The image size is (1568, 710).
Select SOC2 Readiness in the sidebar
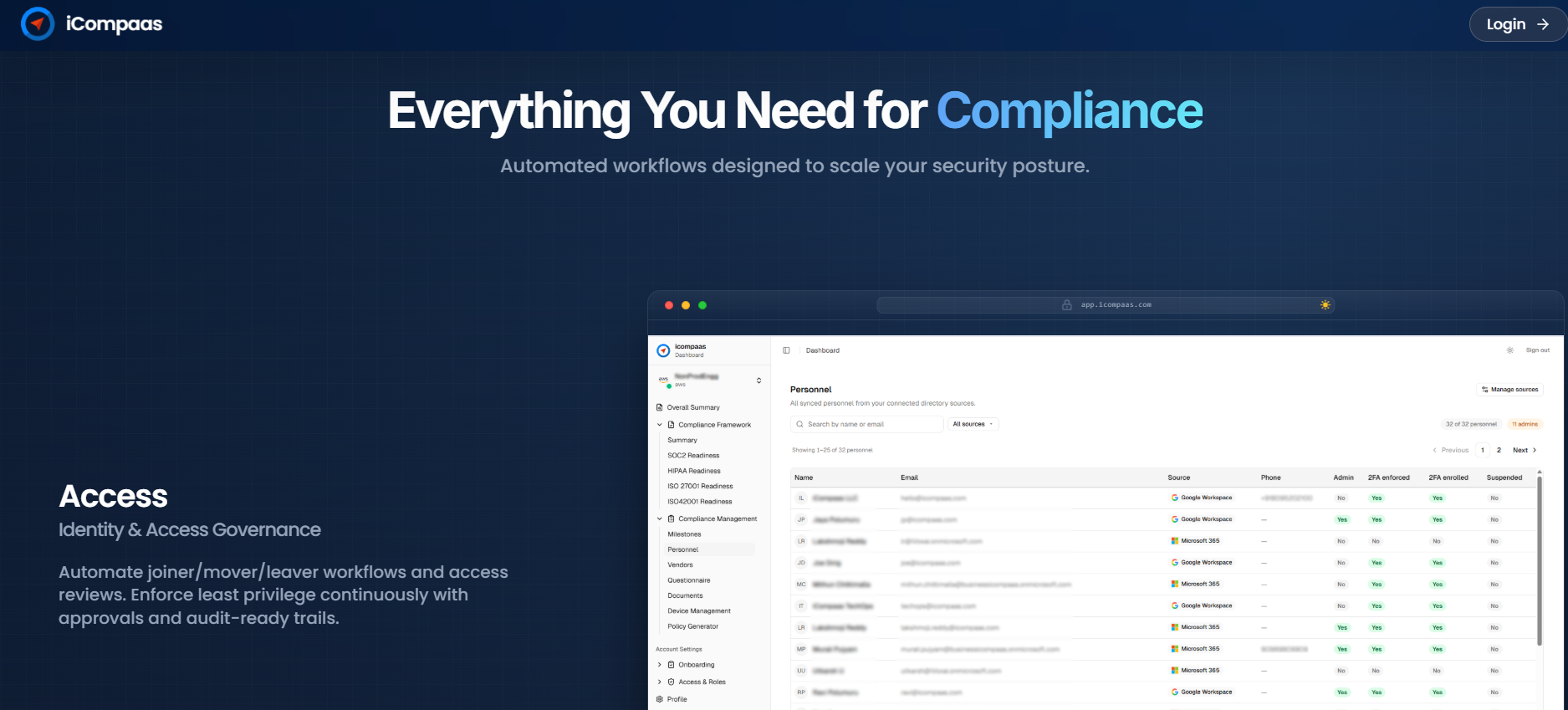tap(693, 456)
